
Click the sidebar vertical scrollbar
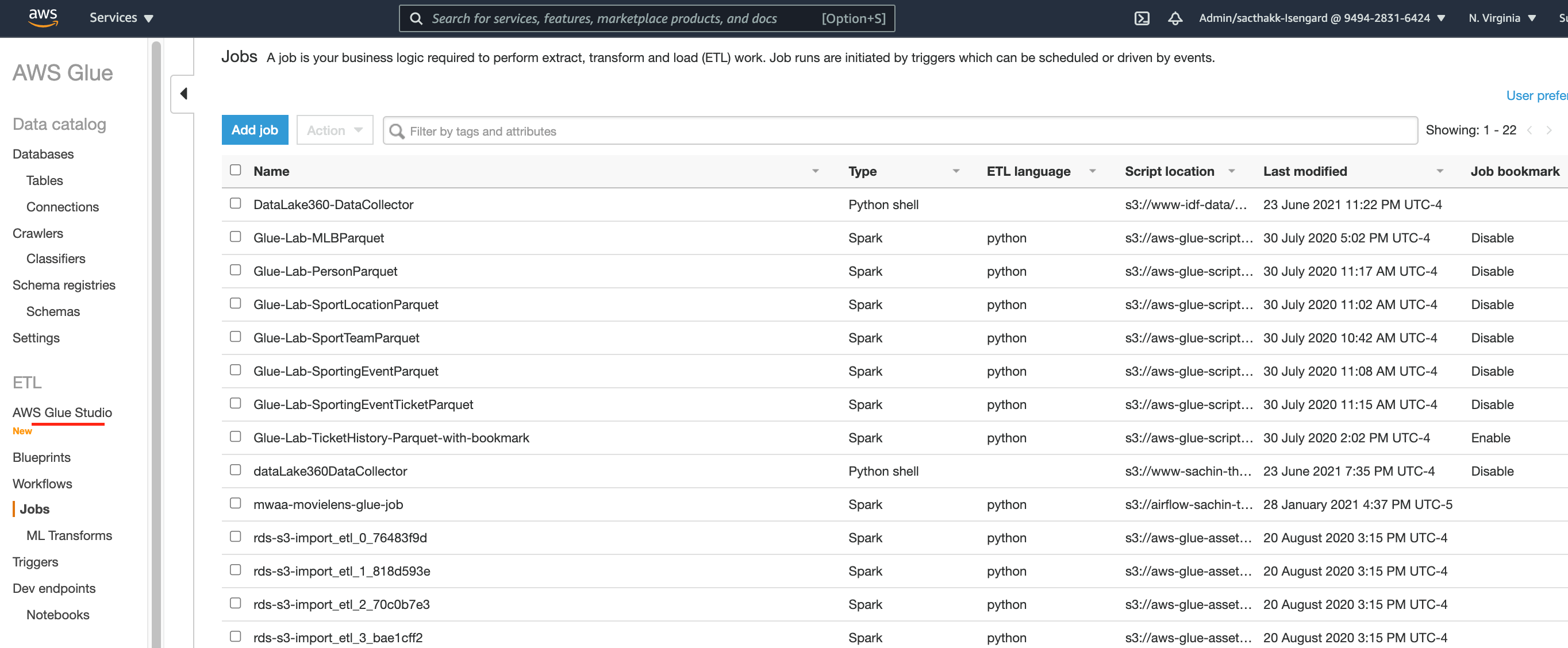[x=156, y=341]
